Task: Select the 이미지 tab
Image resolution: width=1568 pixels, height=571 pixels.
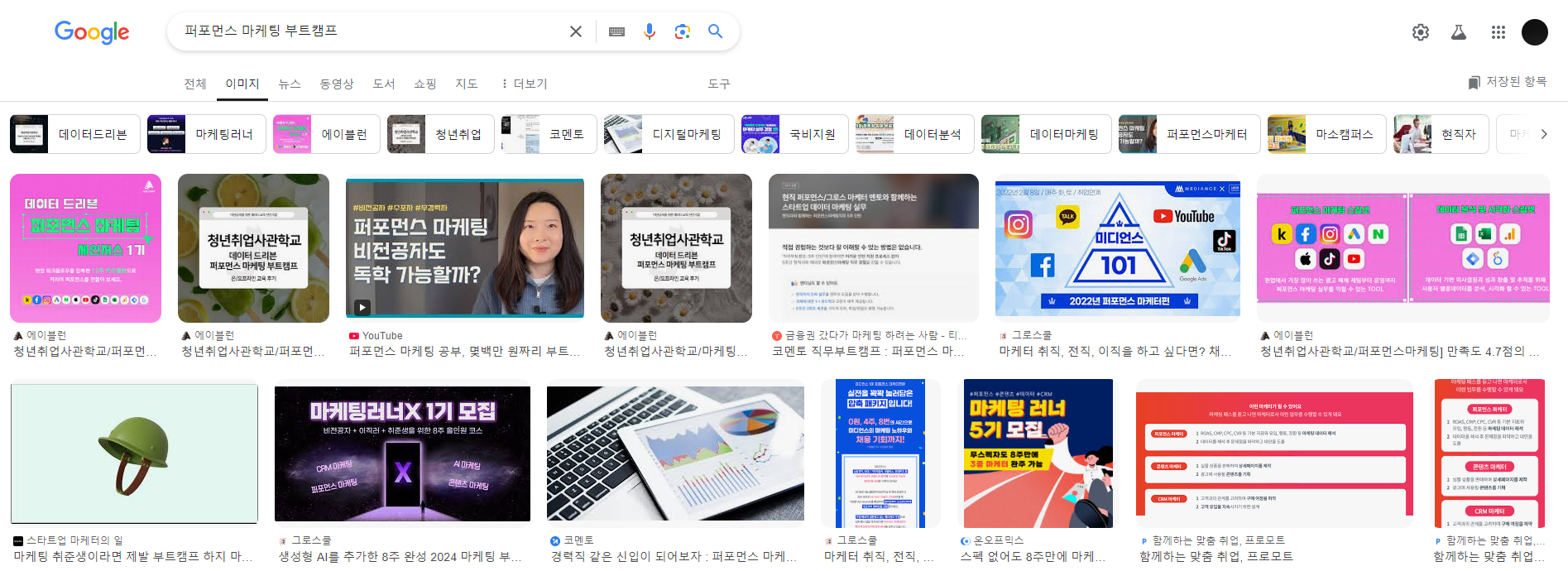Action: [x=242, y=84]
